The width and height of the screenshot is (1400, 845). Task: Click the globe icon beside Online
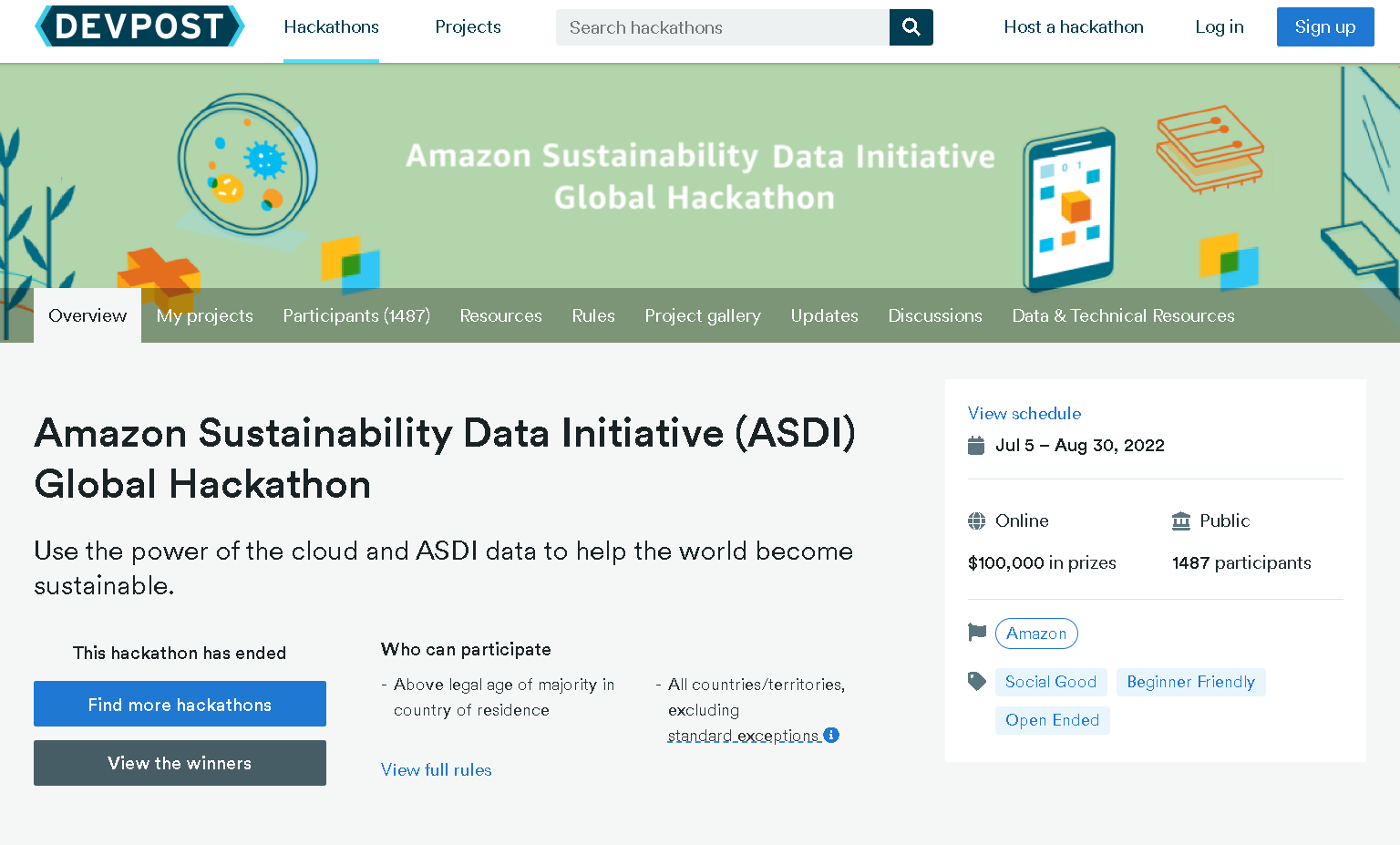click(976, 520)
